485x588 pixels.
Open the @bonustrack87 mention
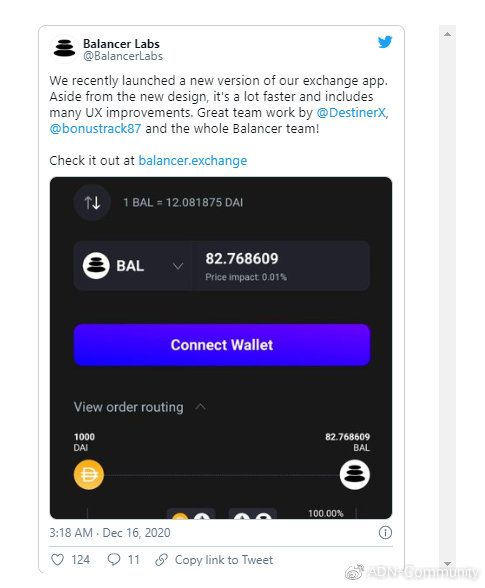pyautogui.click(x=95, y=129)
